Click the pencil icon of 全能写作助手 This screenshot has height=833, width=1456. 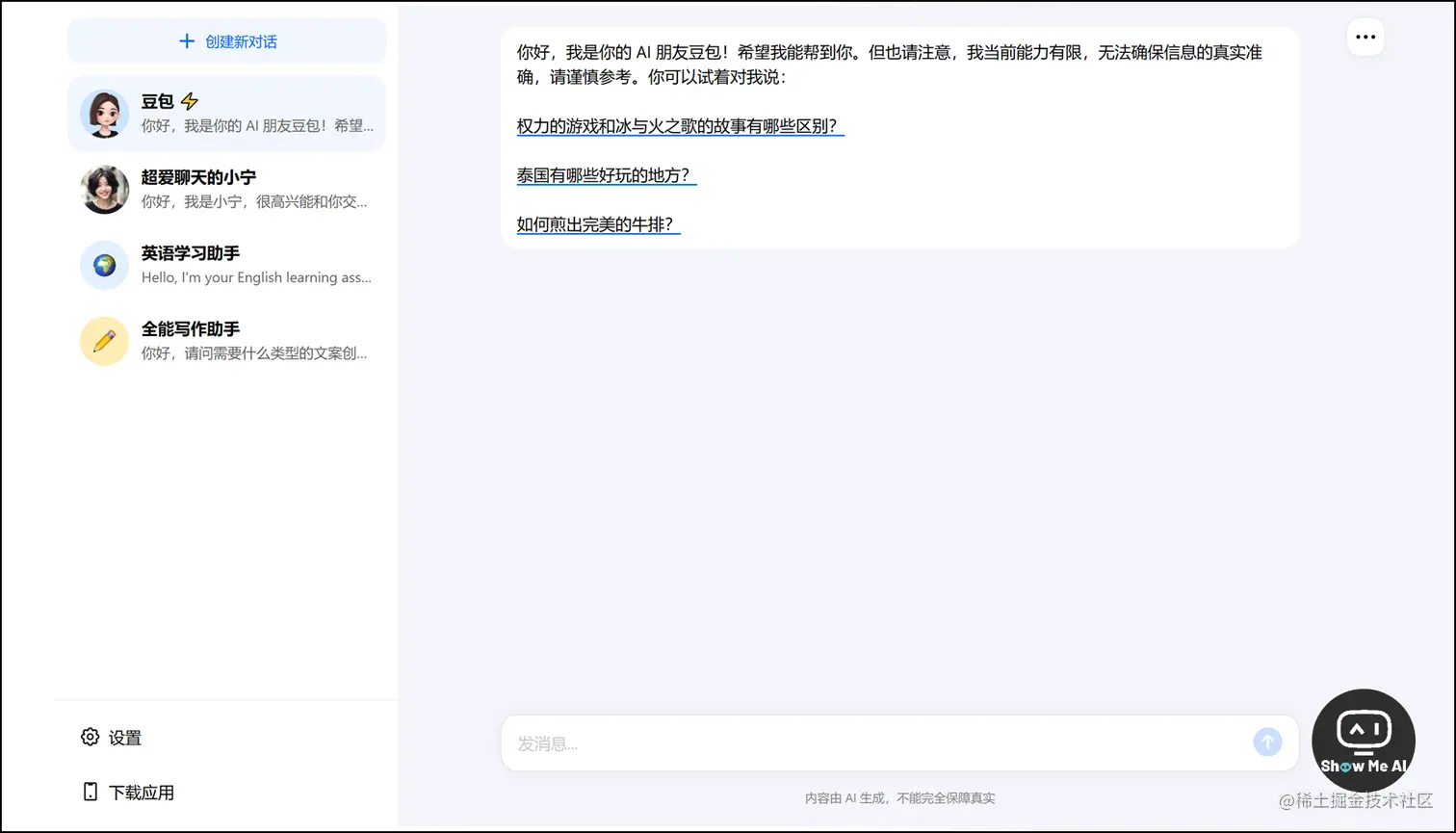[104, 341]
